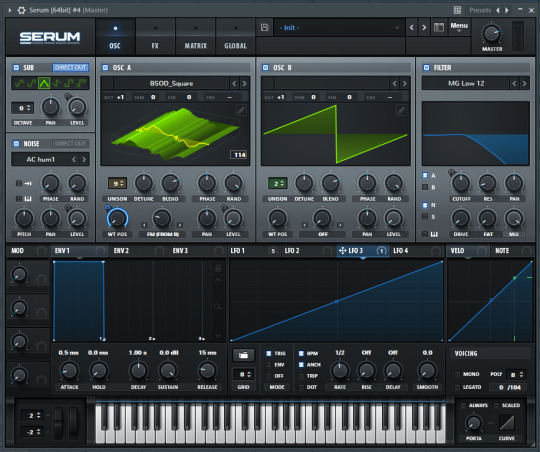Click the LFO 3 move/drag crosshair icon

point(342,250)
